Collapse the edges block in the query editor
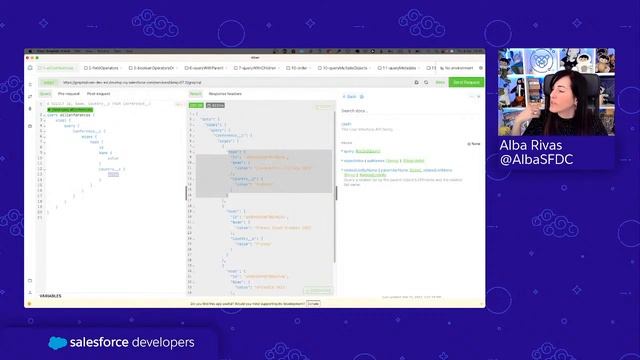Image resolution: width=640 pixels, height=360 pixels. [44, 137]
